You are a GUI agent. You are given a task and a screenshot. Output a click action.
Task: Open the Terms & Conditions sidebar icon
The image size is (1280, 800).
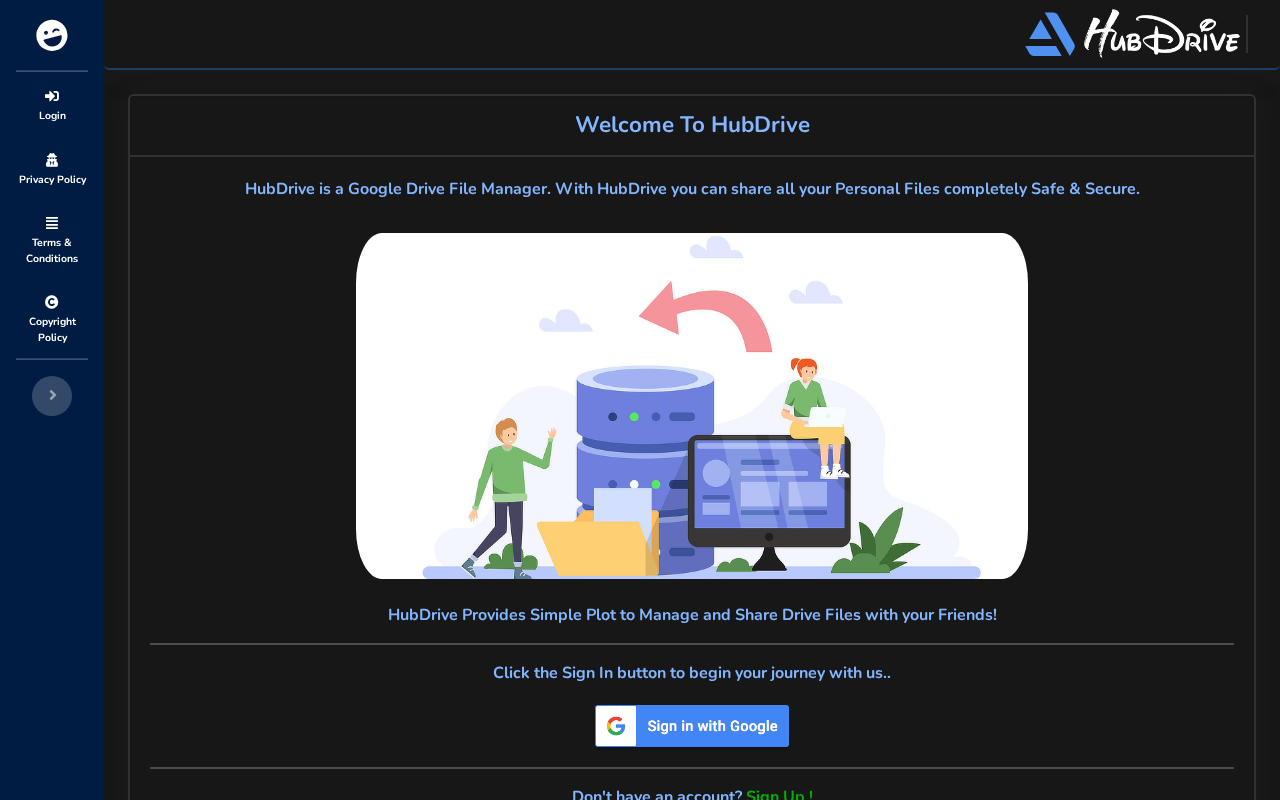52,223
